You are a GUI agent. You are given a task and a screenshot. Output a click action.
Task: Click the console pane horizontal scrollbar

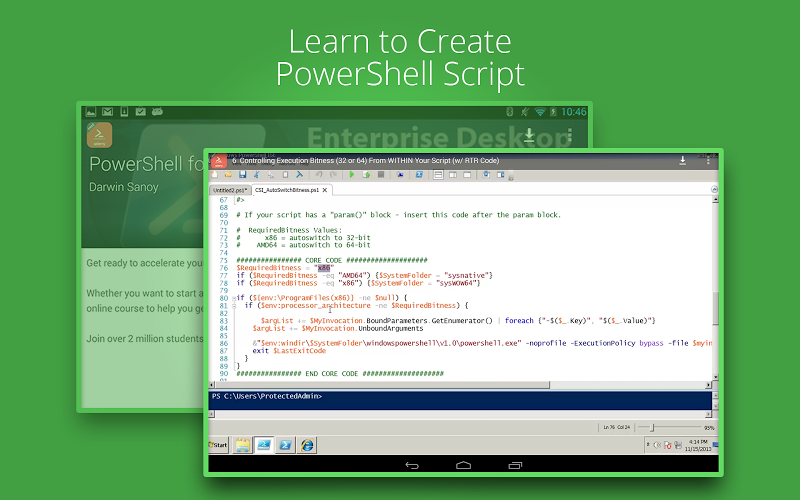460,414
